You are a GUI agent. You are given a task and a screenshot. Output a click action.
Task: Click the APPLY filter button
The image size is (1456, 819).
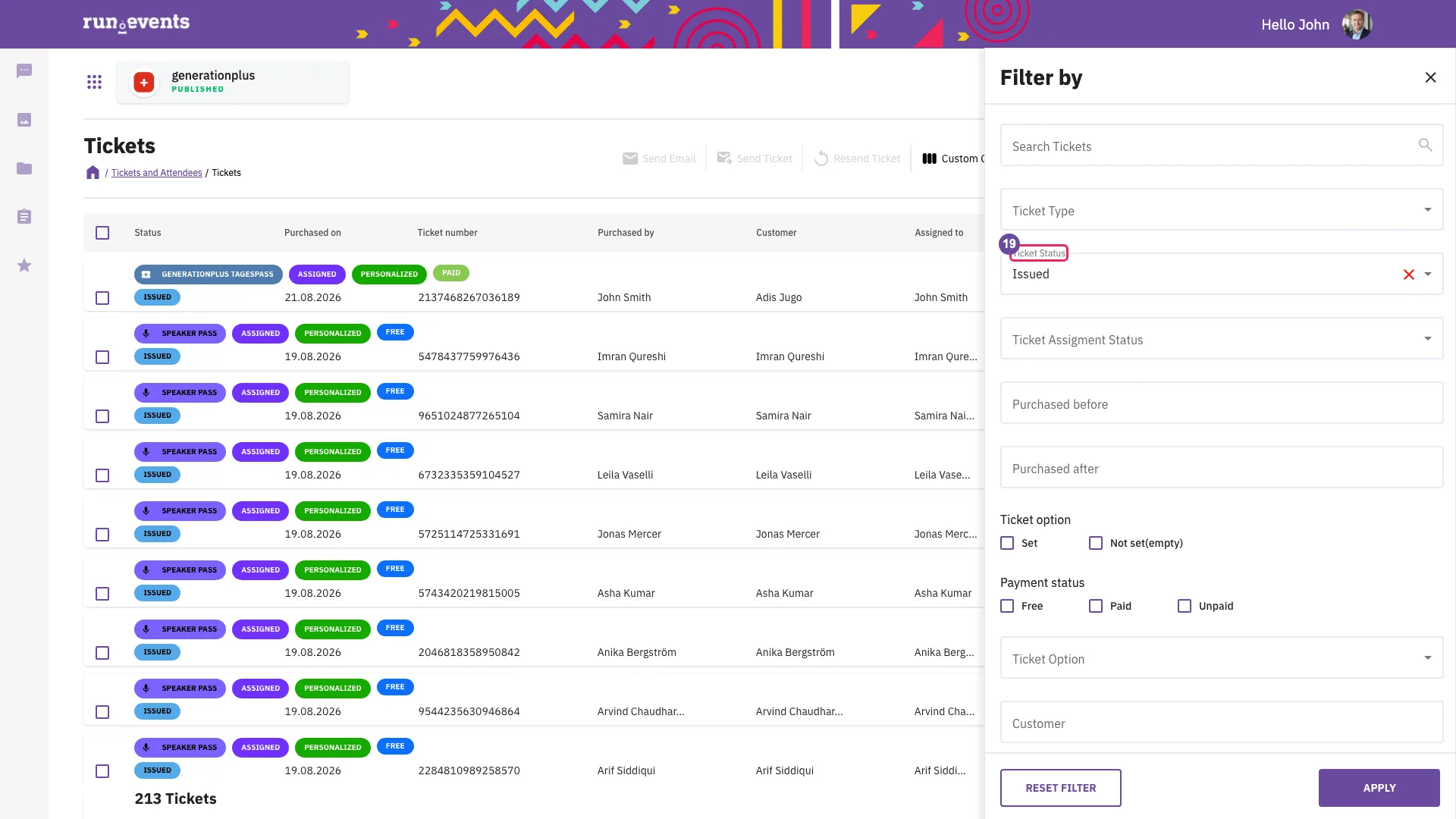coord(1379,788)
